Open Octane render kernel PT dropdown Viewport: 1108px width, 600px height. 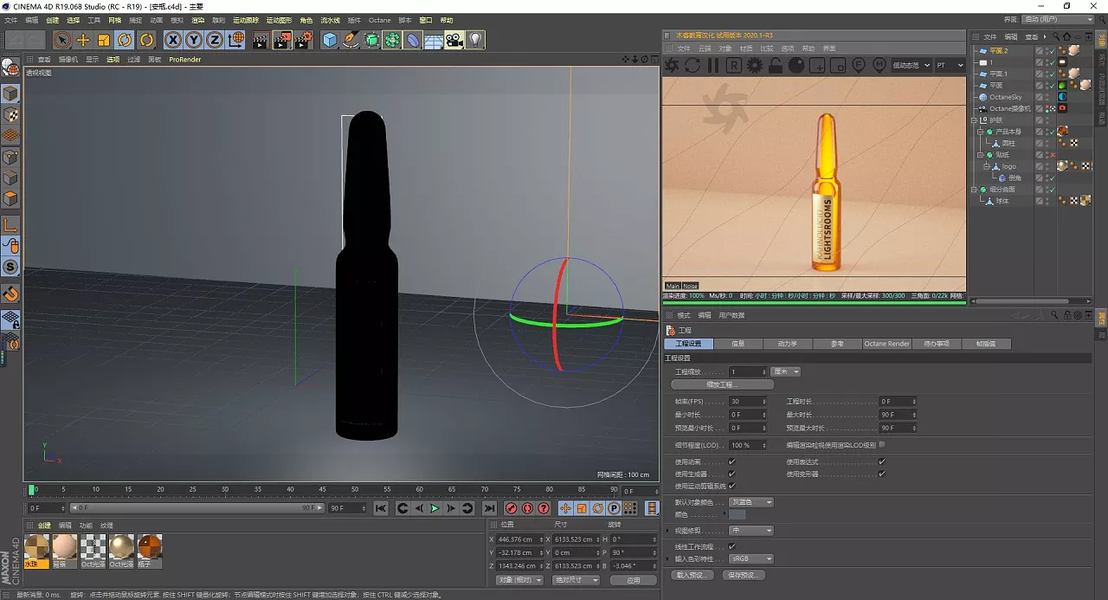(x=950, y=65)
